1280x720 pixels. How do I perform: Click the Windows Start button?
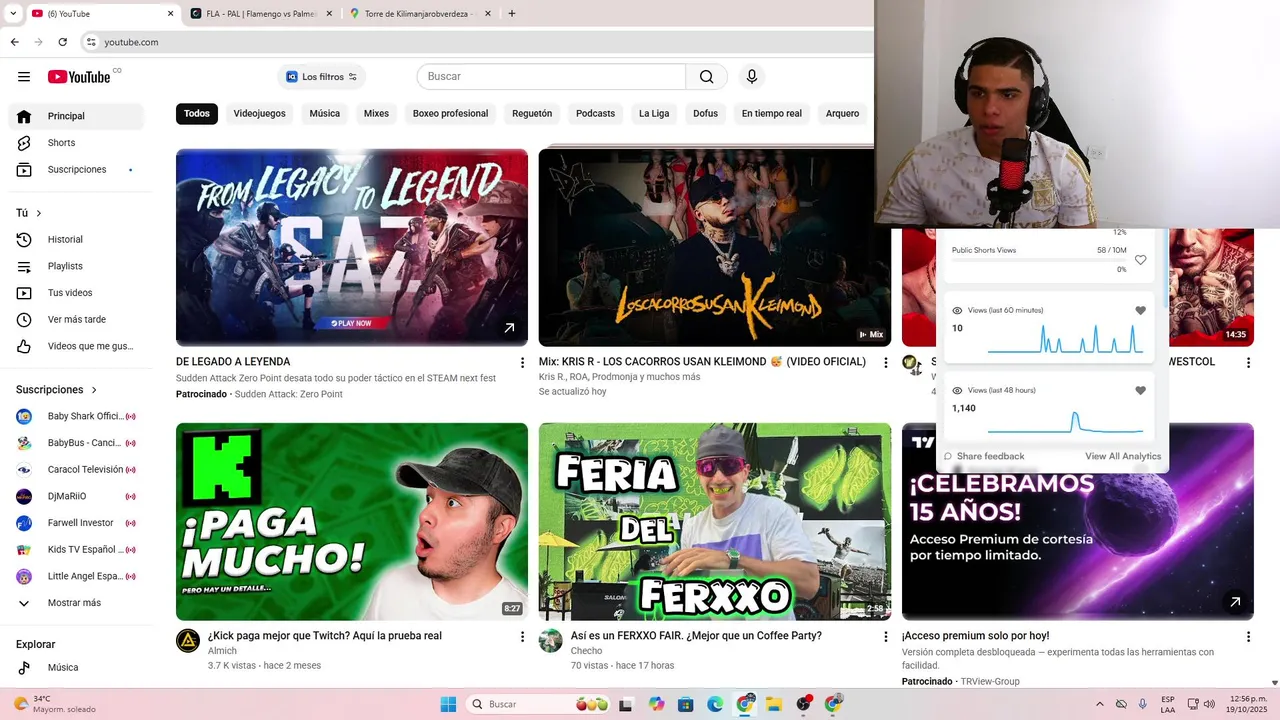(x=448, y=704)
